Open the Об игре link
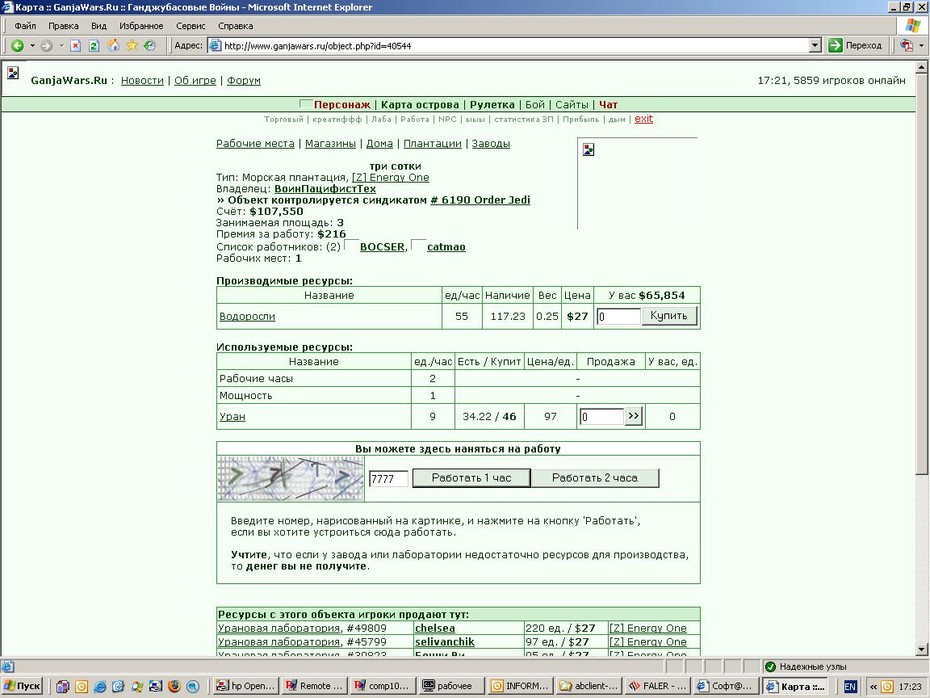930x698 pixels. 195,81
